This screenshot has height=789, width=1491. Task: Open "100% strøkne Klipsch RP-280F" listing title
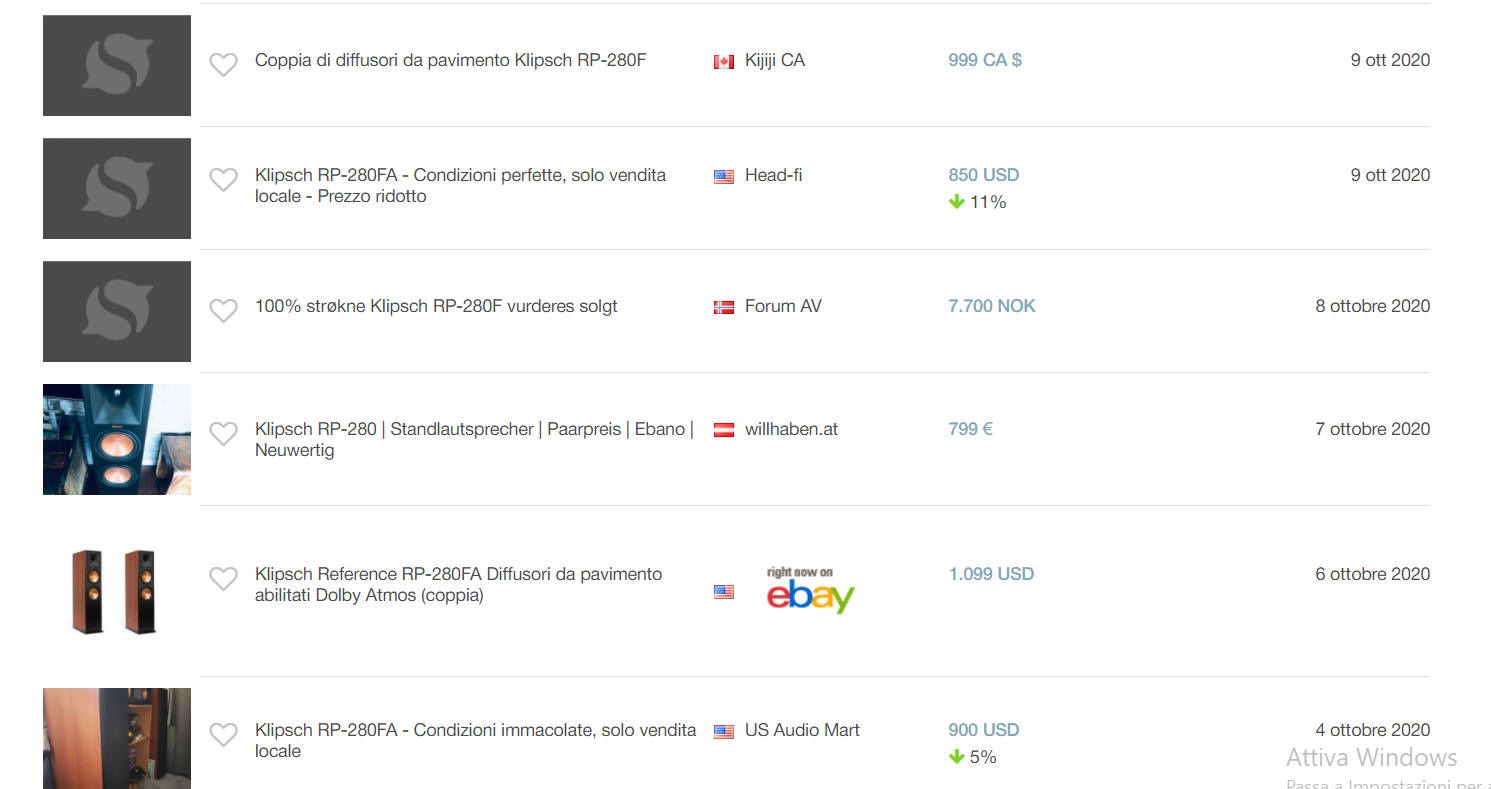click(436, 306)
